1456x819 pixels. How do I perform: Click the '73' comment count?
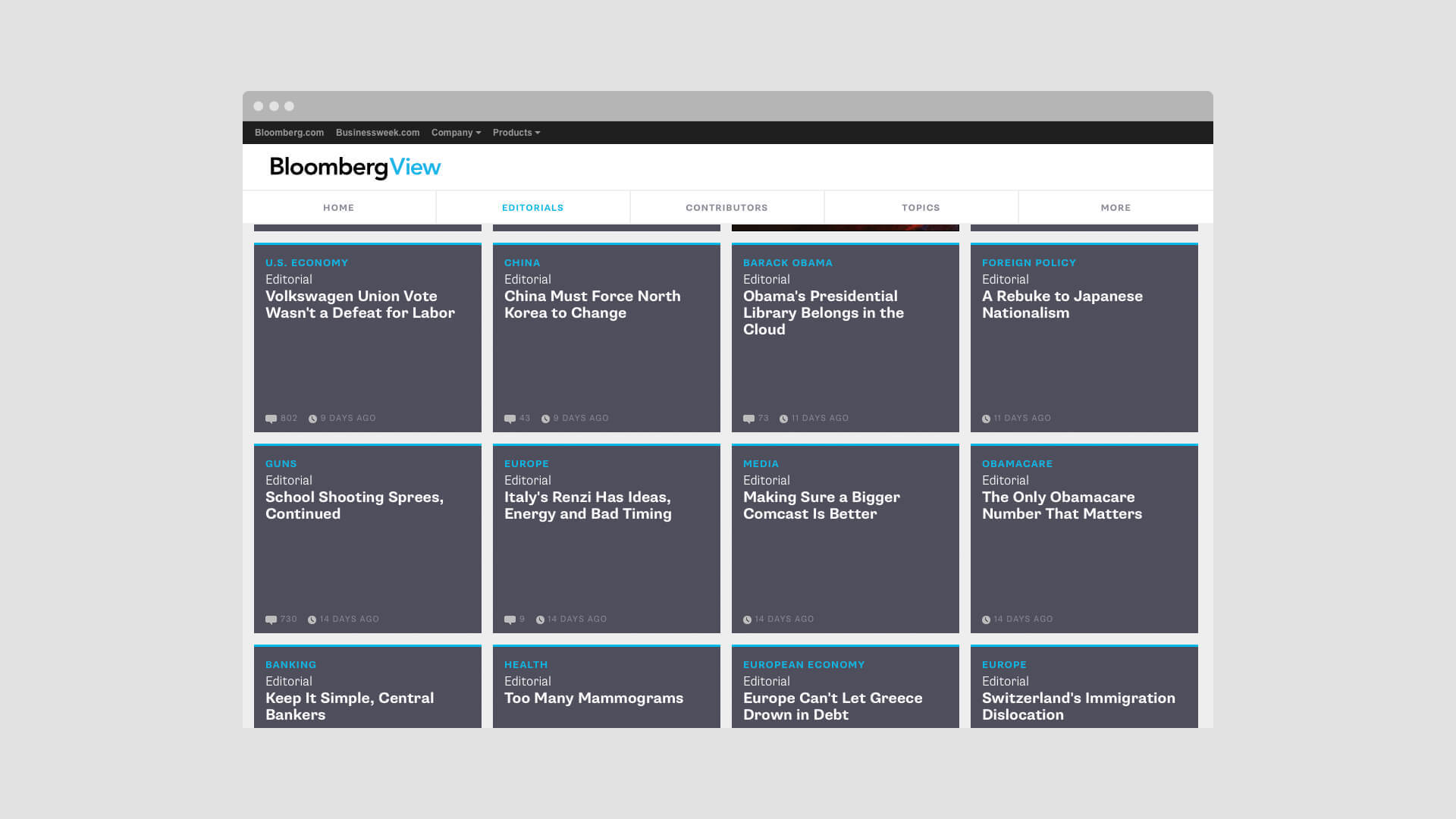tap(764, 419)
